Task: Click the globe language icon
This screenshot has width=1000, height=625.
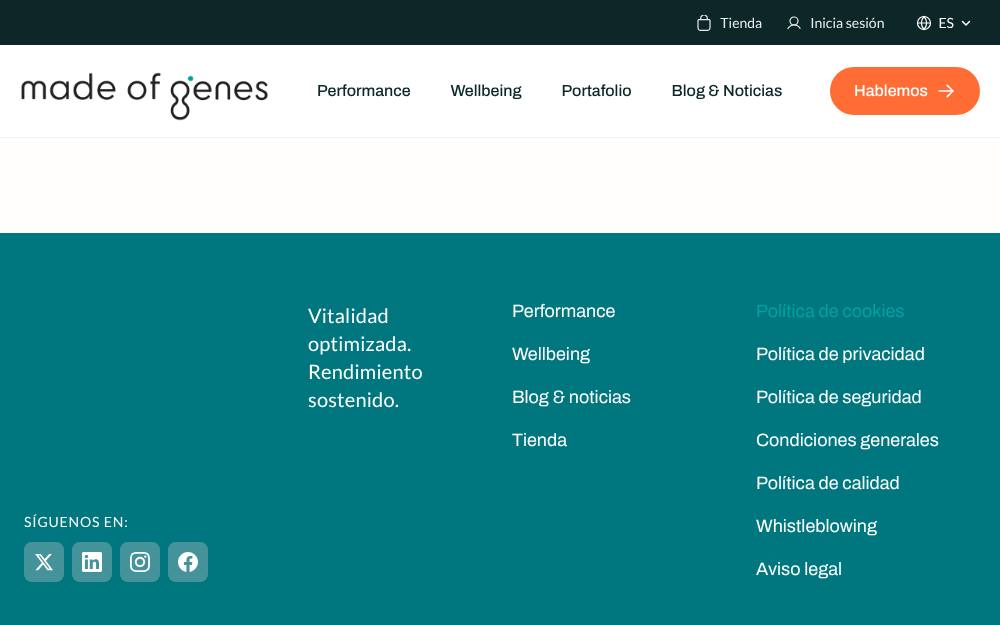Action: point(923,23)
